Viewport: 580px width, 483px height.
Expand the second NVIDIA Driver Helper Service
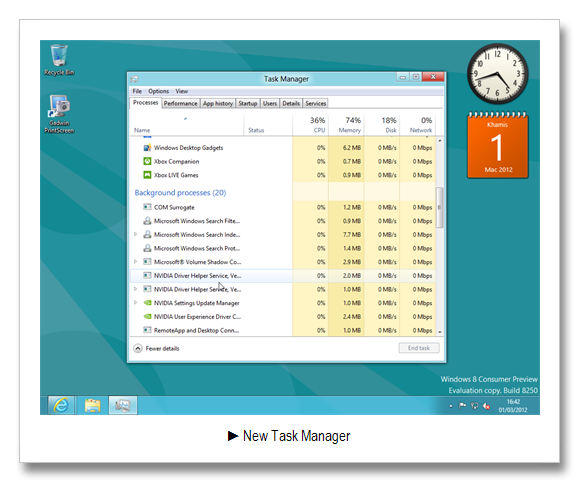click(x=136, y=289)
